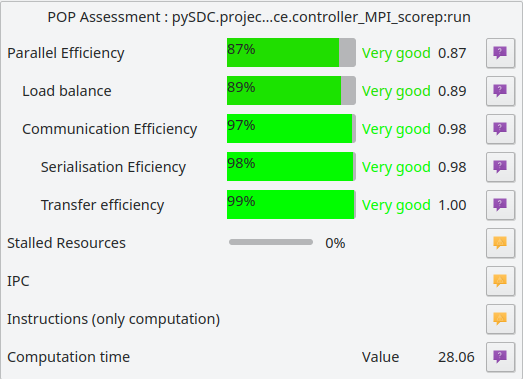Click the Computation time value 28.06
Screen dimensions: 523x379
tap(456, 357)
